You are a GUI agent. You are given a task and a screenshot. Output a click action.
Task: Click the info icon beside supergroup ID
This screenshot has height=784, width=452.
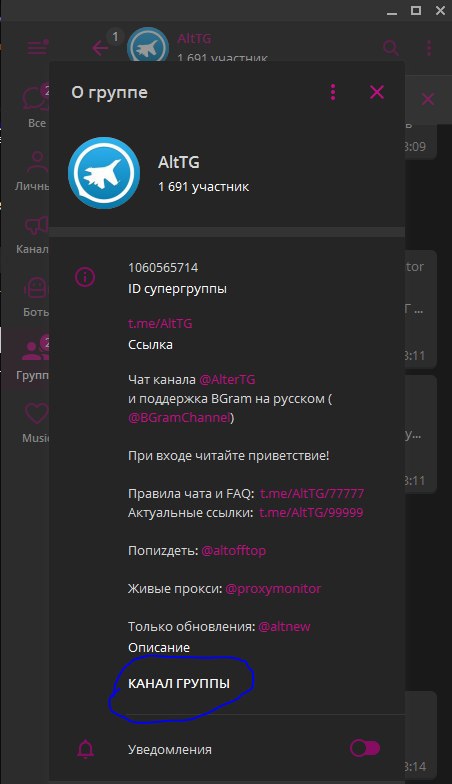click(x=85, y=276)
